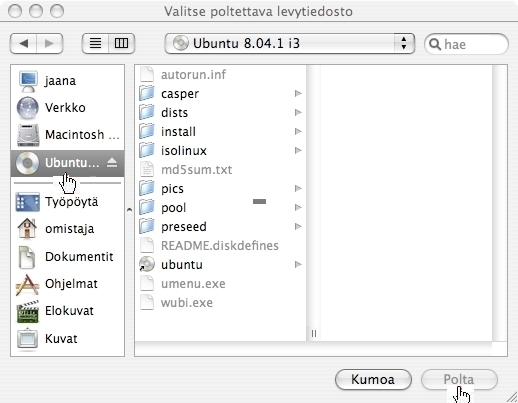Switch to column view mode
Image resolution: width=518 pixels, height=403 pixels.
tap(121, 43)
